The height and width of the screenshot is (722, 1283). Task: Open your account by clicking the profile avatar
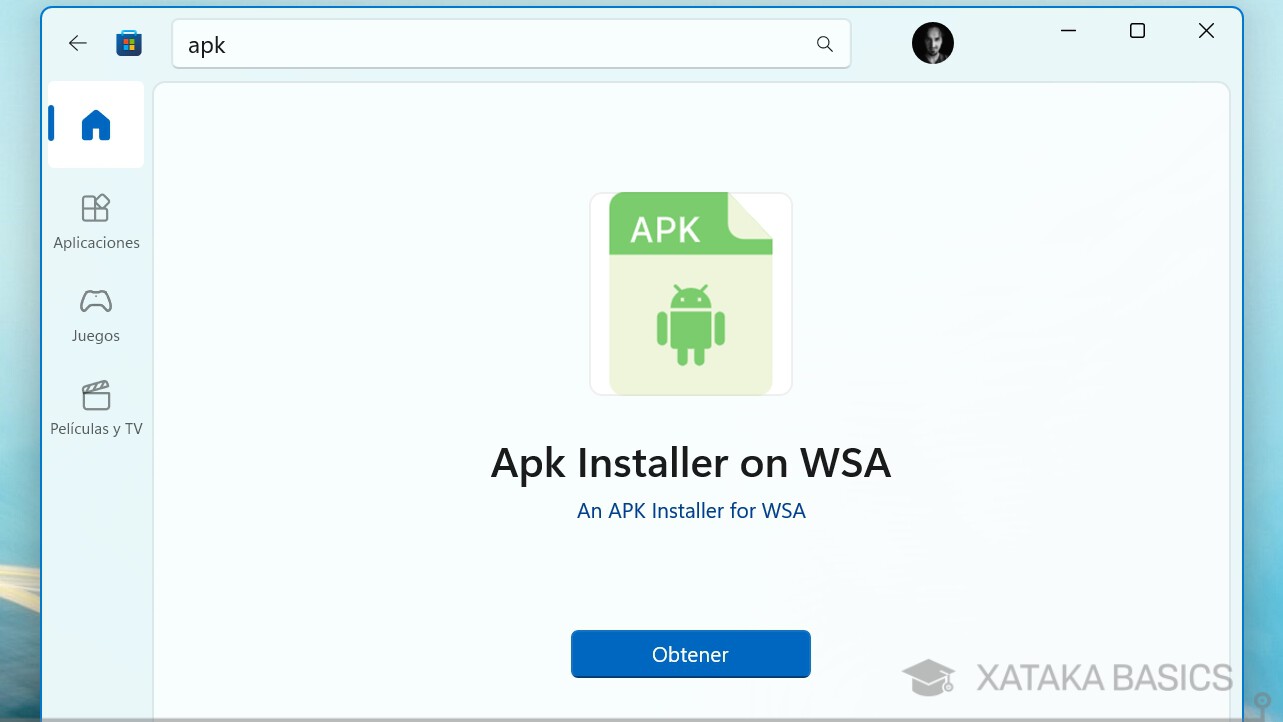click(x=932, y=43)
